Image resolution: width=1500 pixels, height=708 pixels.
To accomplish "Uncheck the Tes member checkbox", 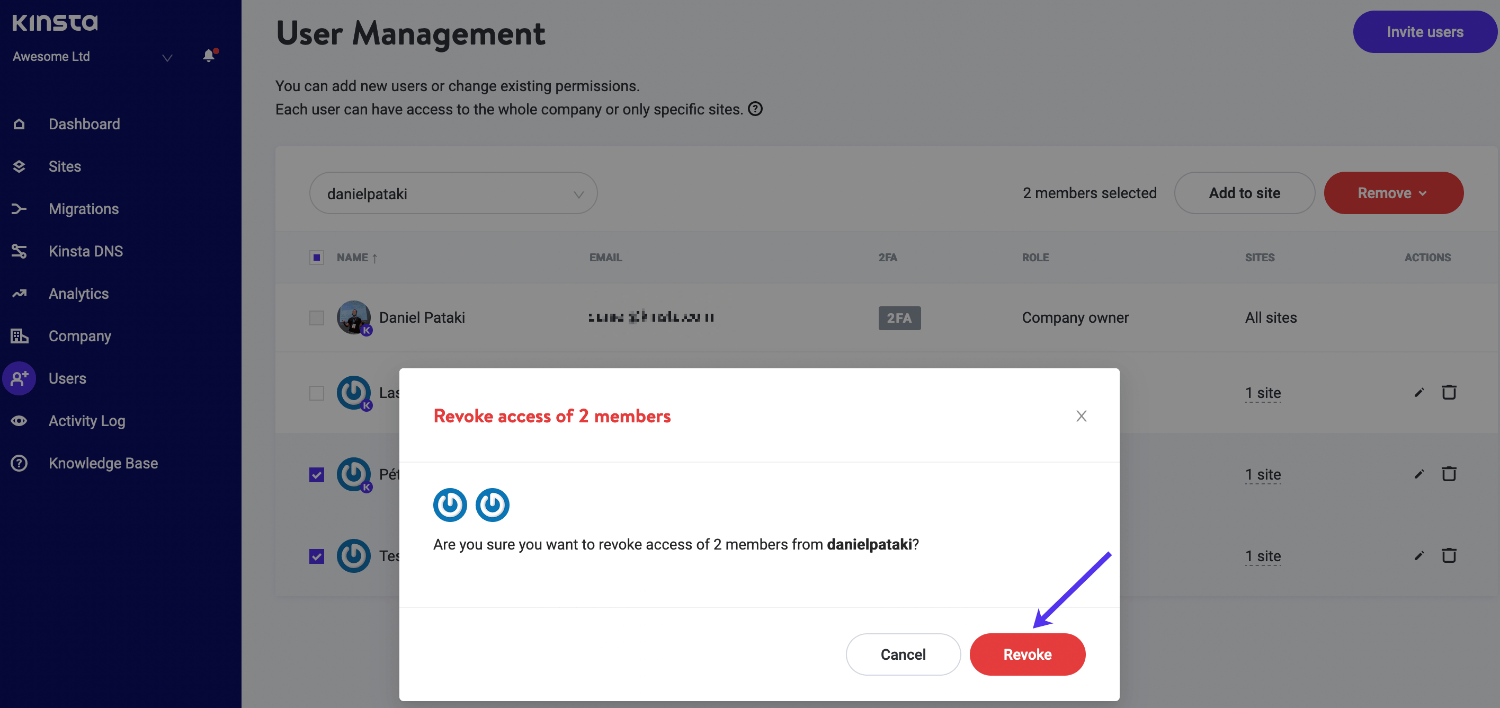I will point(317,556).
